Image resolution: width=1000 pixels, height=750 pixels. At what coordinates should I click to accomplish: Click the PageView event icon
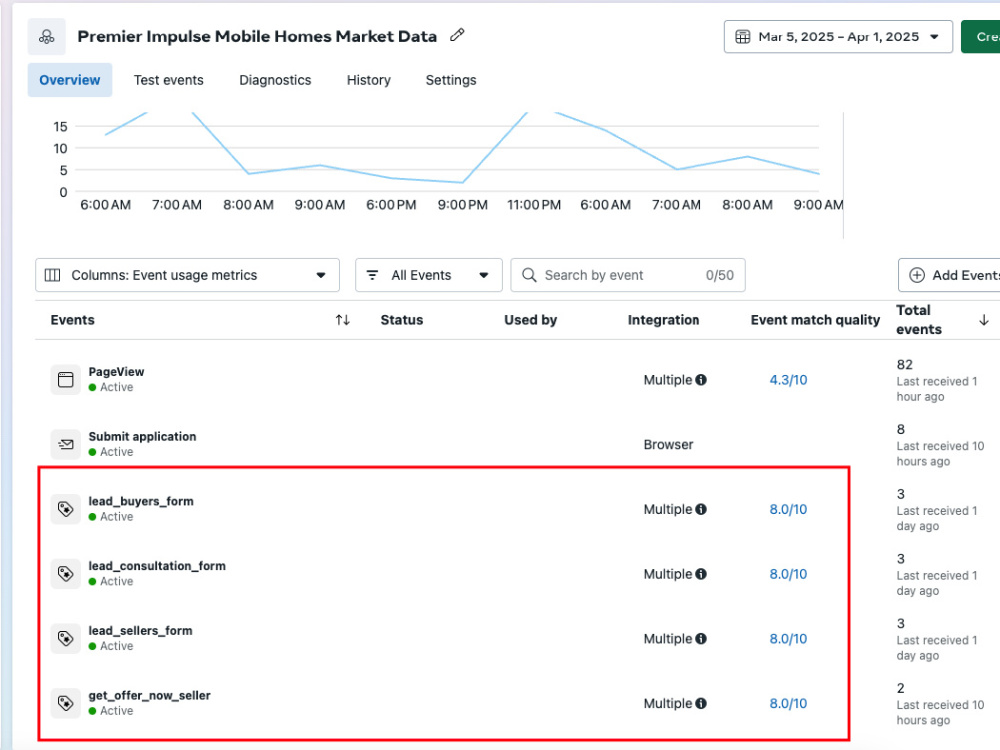click(66, 379)
